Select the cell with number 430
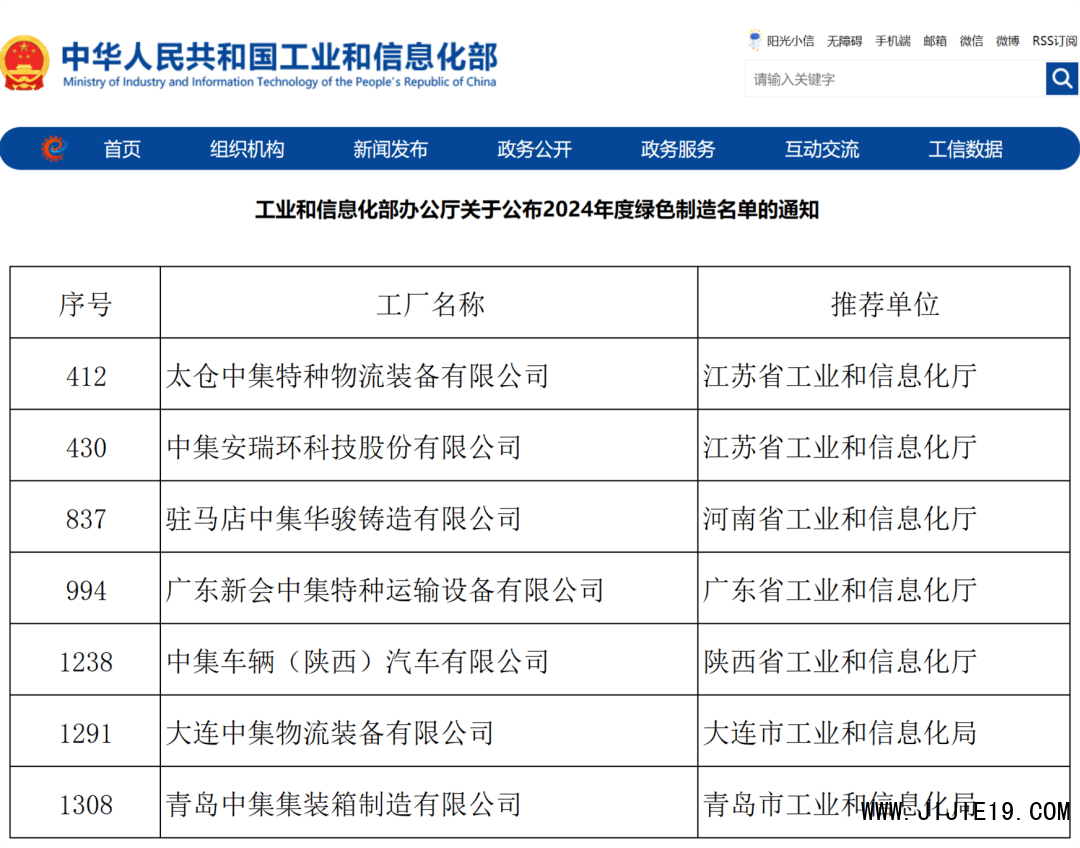This screenshot has width=1080, height=848. [85, 446]
